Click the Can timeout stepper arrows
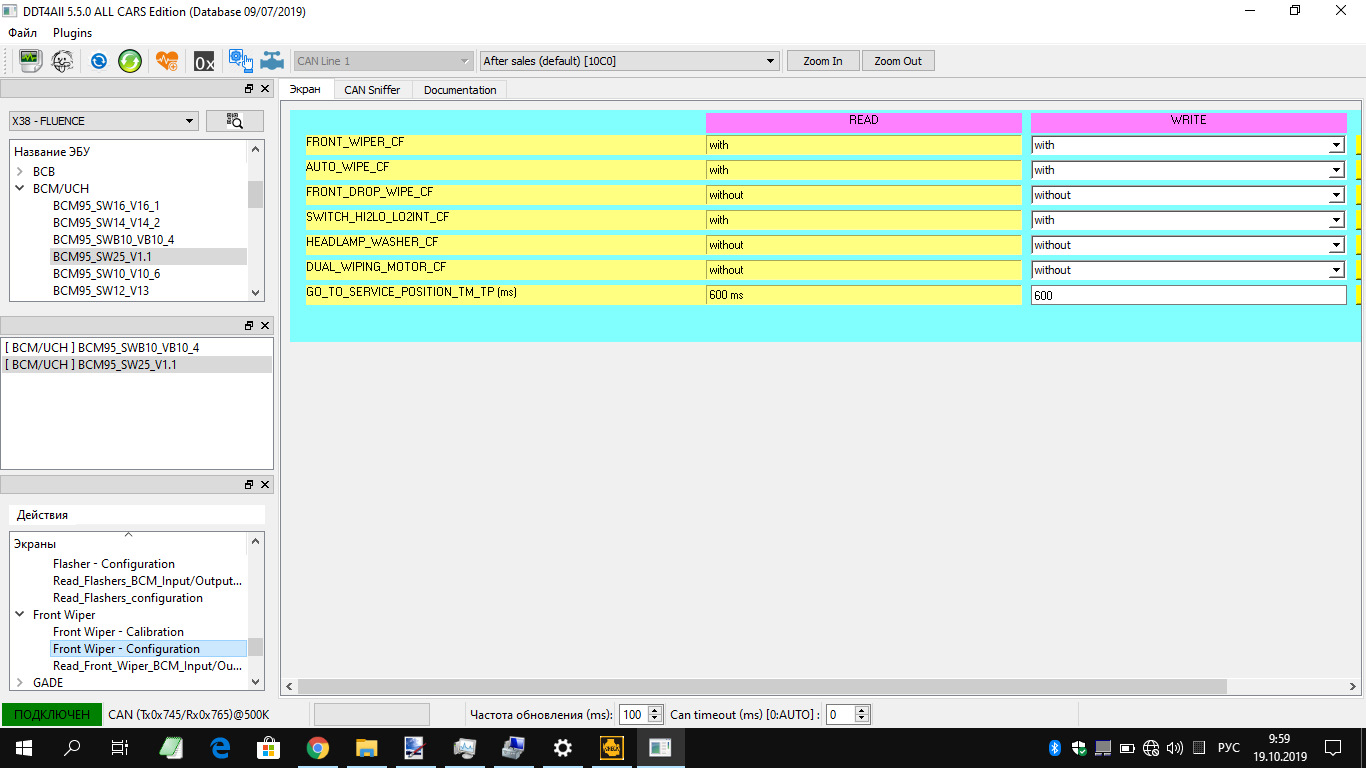This screenshot has height=768, width=1366. click(863, 714)
